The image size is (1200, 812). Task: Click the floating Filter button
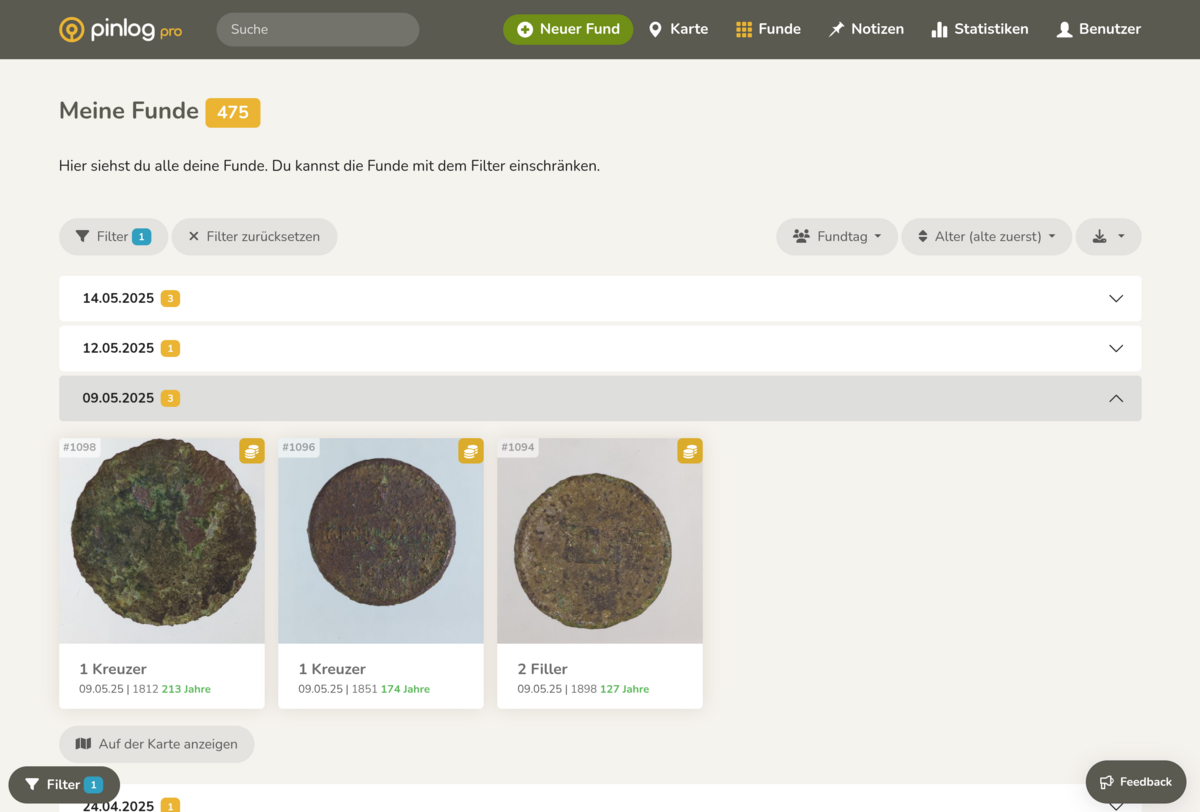[x=64, y=785]
